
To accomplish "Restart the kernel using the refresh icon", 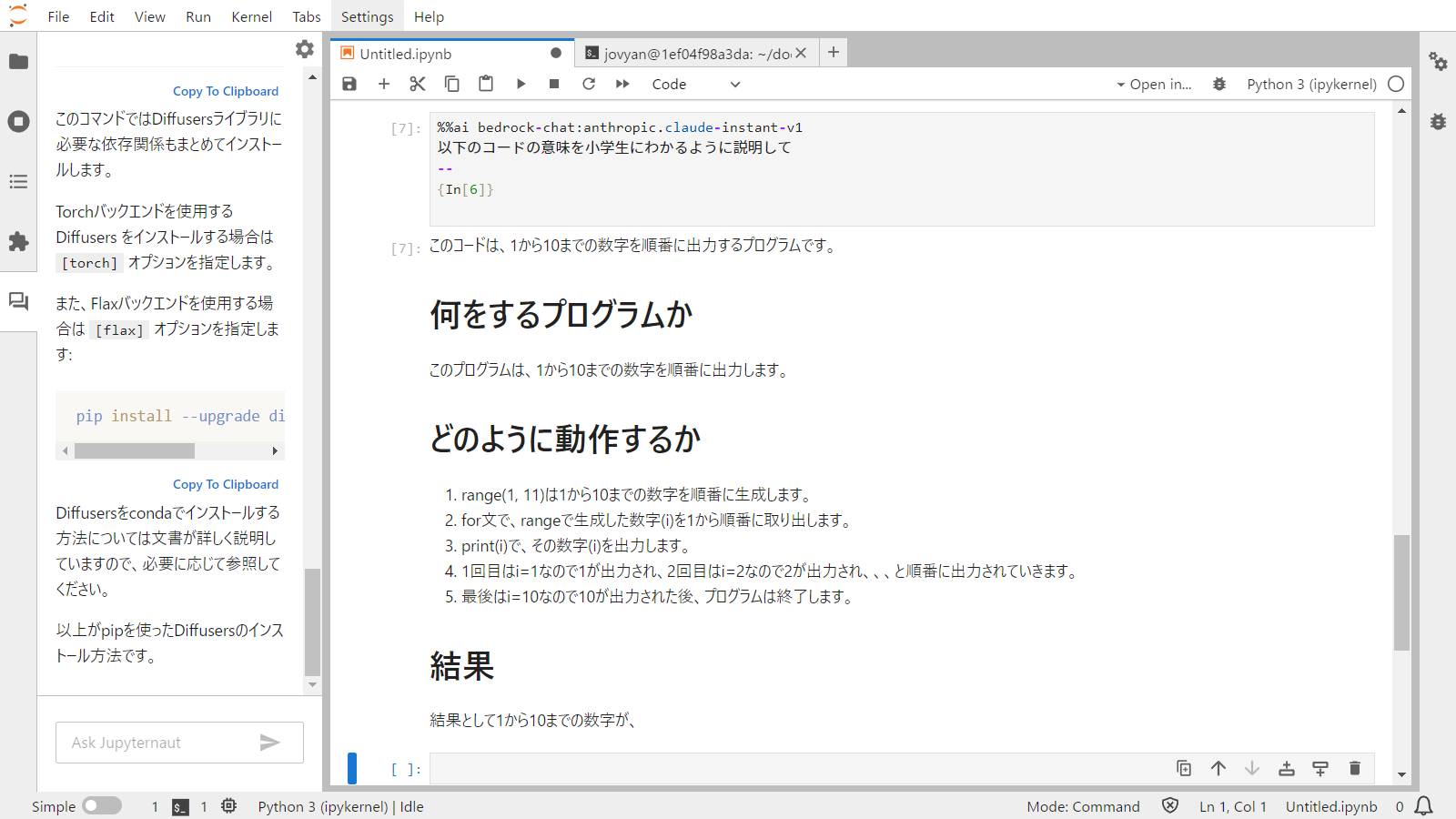I will (589, 84).
